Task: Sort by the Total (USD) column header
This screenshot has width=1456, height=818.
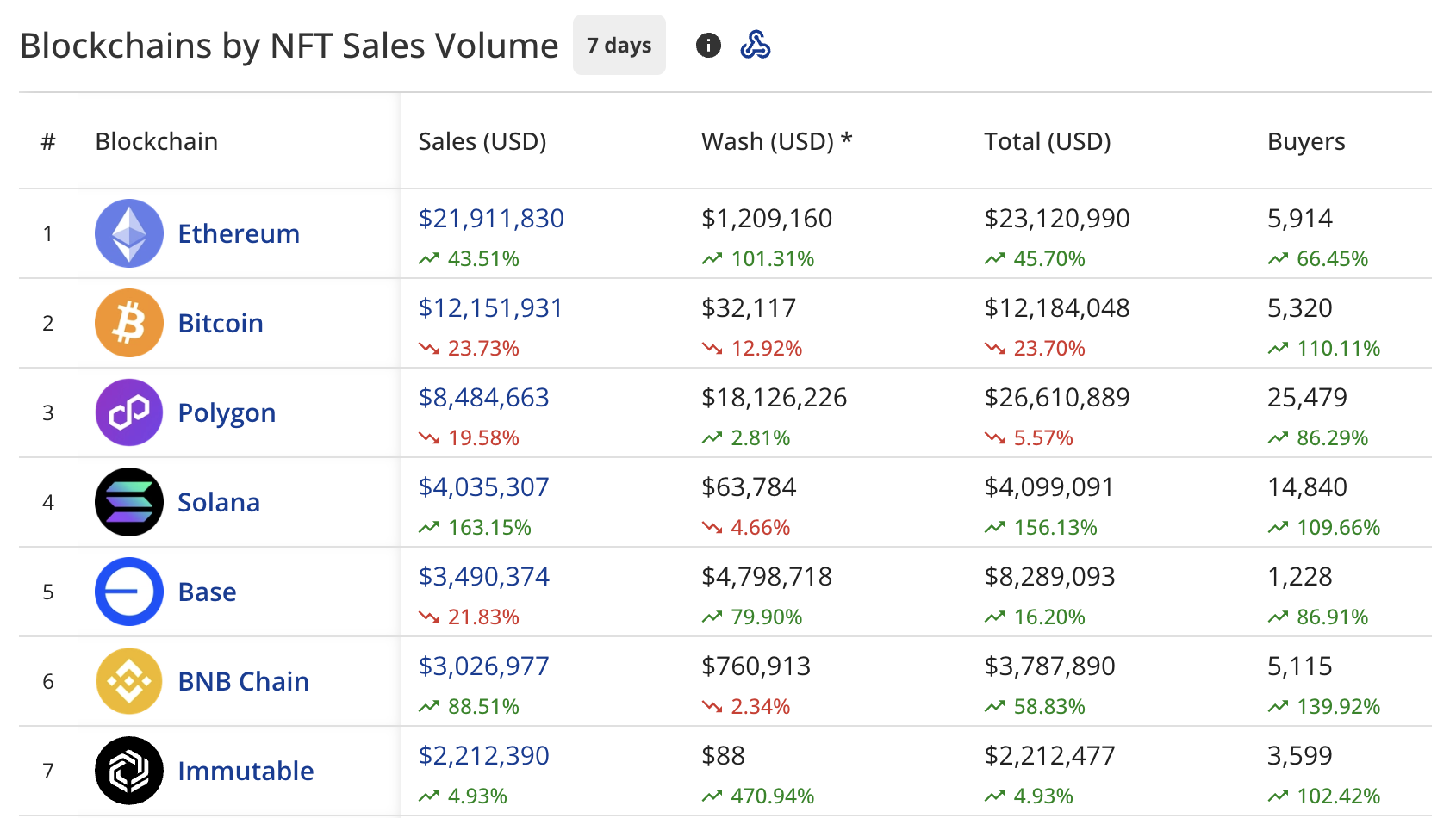Action: [1048, 141]
